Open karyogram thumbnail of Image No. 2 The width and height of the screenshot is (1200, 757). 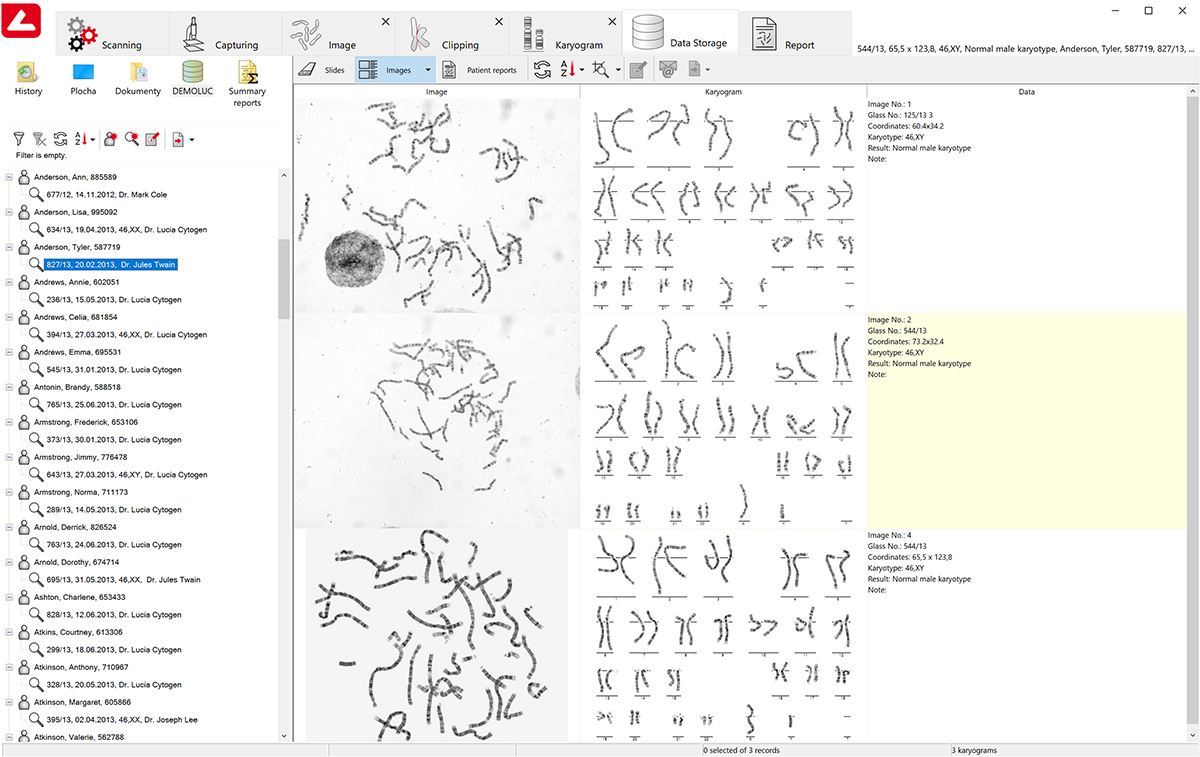pyautogui.click(x=724, y=419)
